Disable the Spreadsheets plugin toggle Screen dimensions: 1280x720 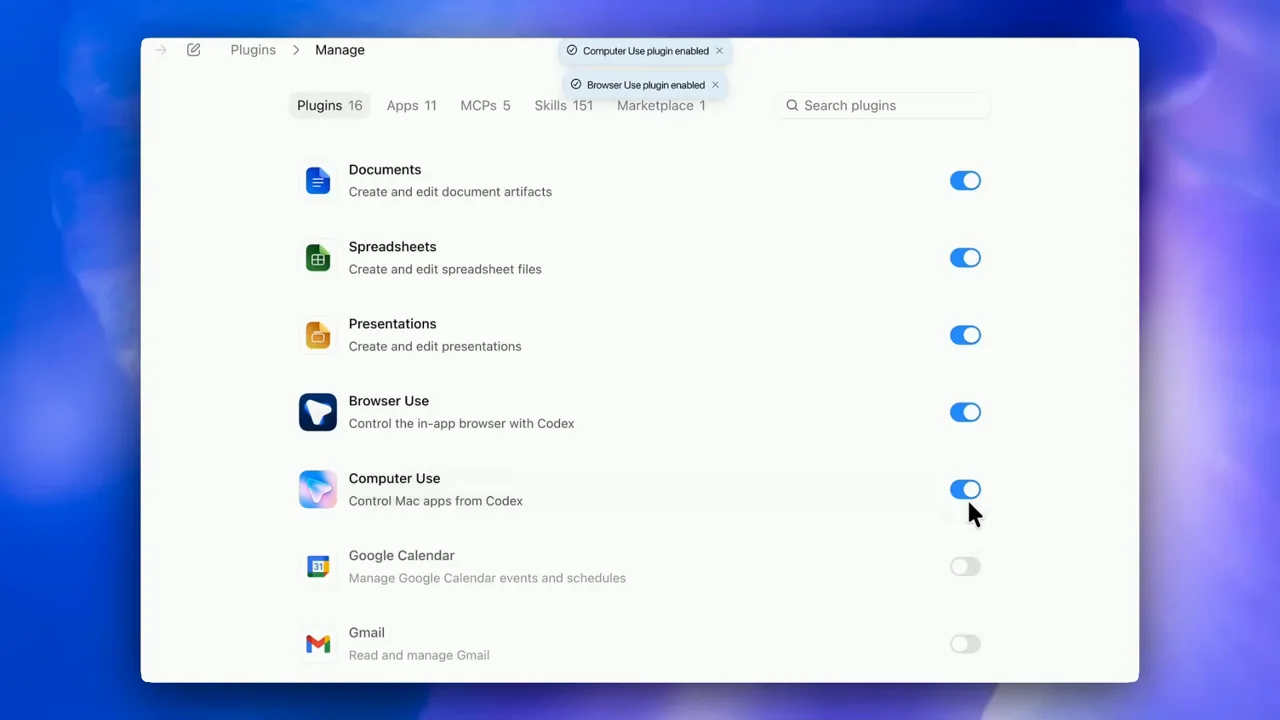[965, 258]
